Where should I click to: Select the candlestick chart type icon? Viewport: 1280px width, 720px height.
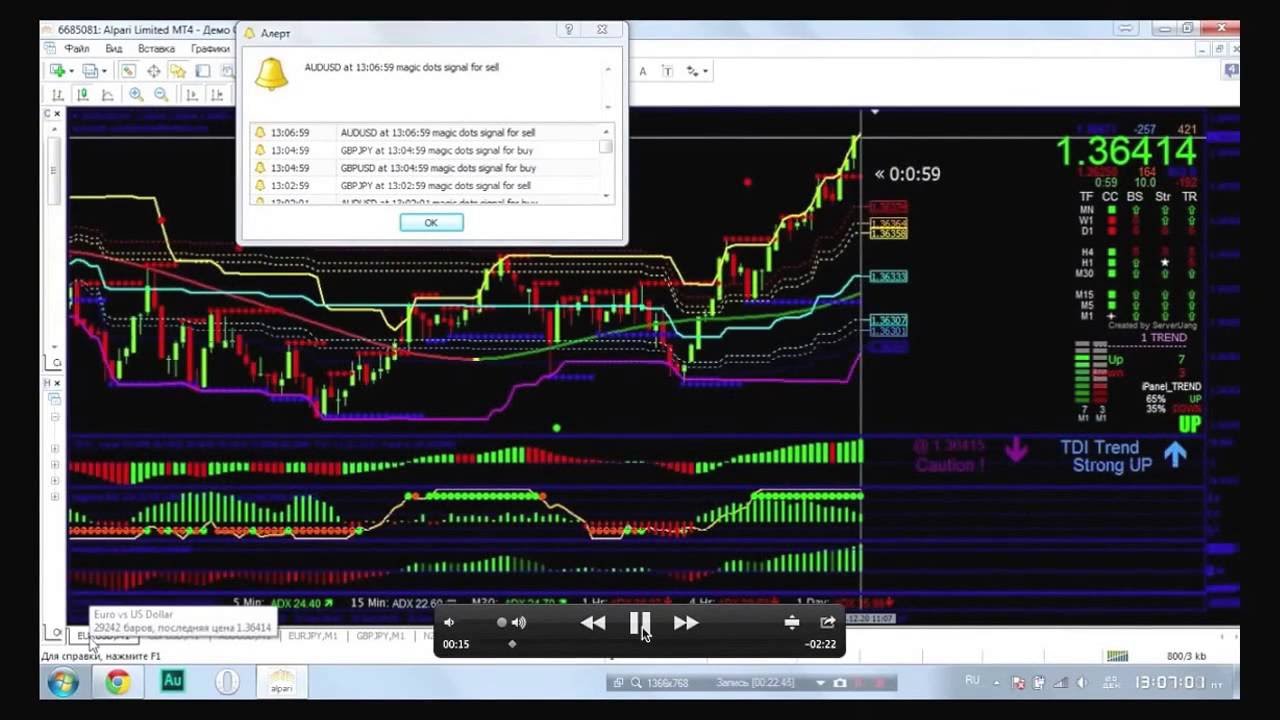click(x=82, y=95)
